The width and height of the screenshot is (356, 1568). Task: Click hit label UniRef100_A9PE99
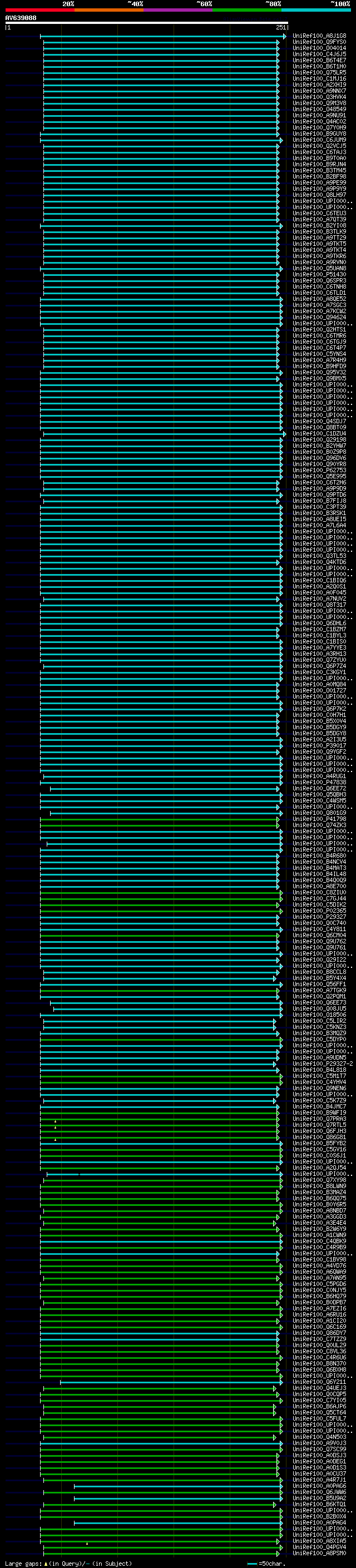click(x=319, y=182)
